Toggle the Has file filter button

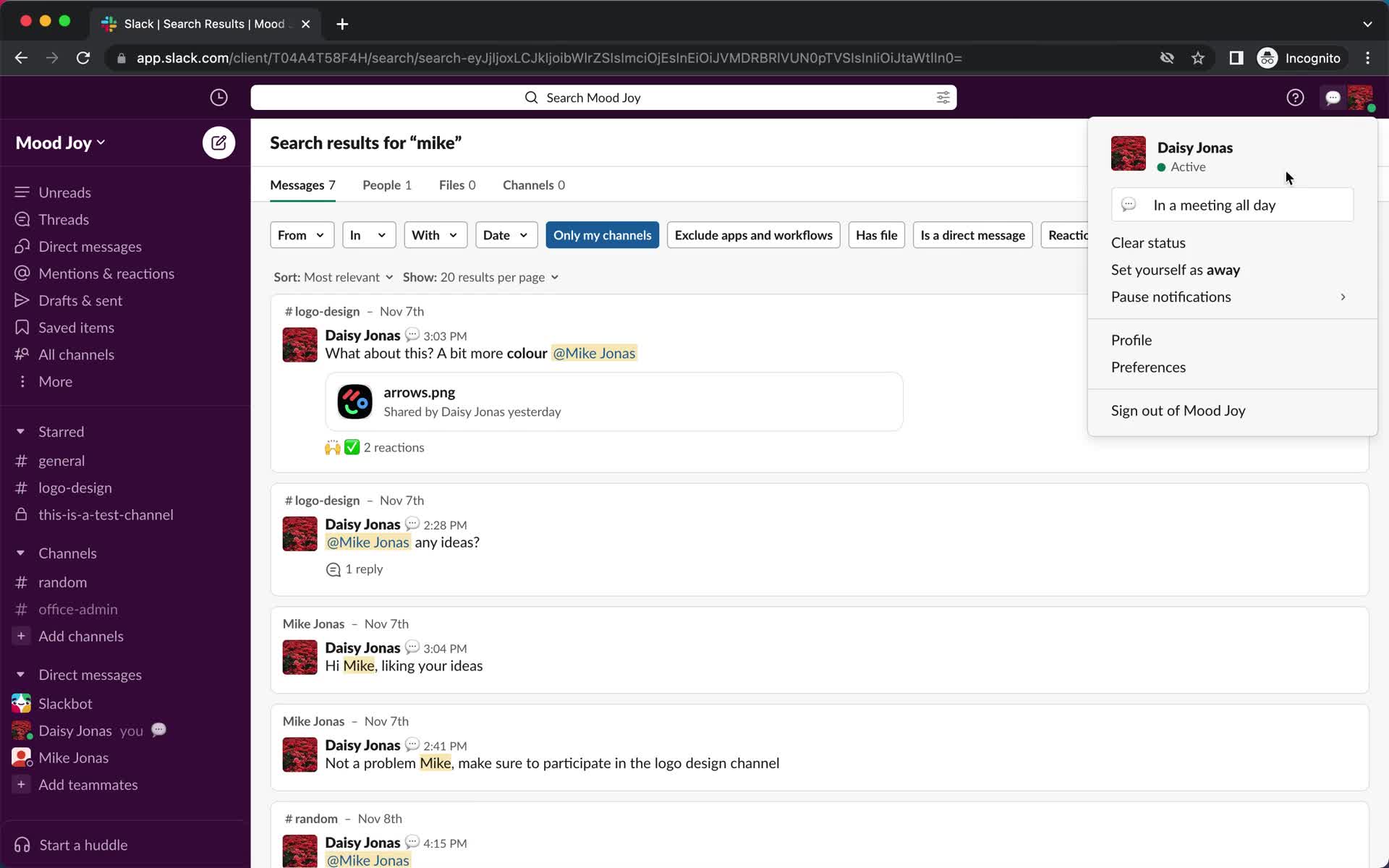click(875, 234)
